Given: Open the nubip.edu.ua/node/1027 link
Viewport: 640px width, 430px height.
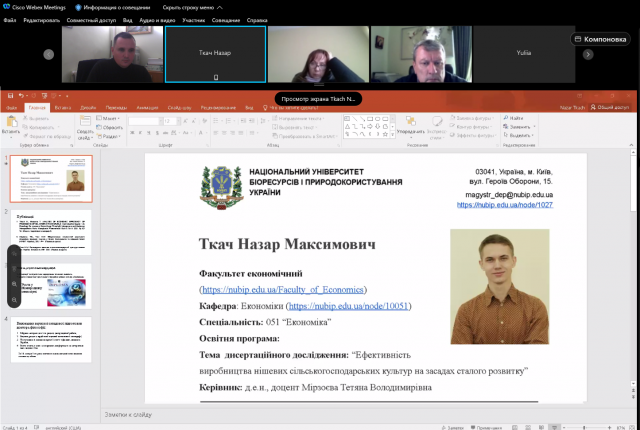Looking at the screenshot, I should point(505,205).
